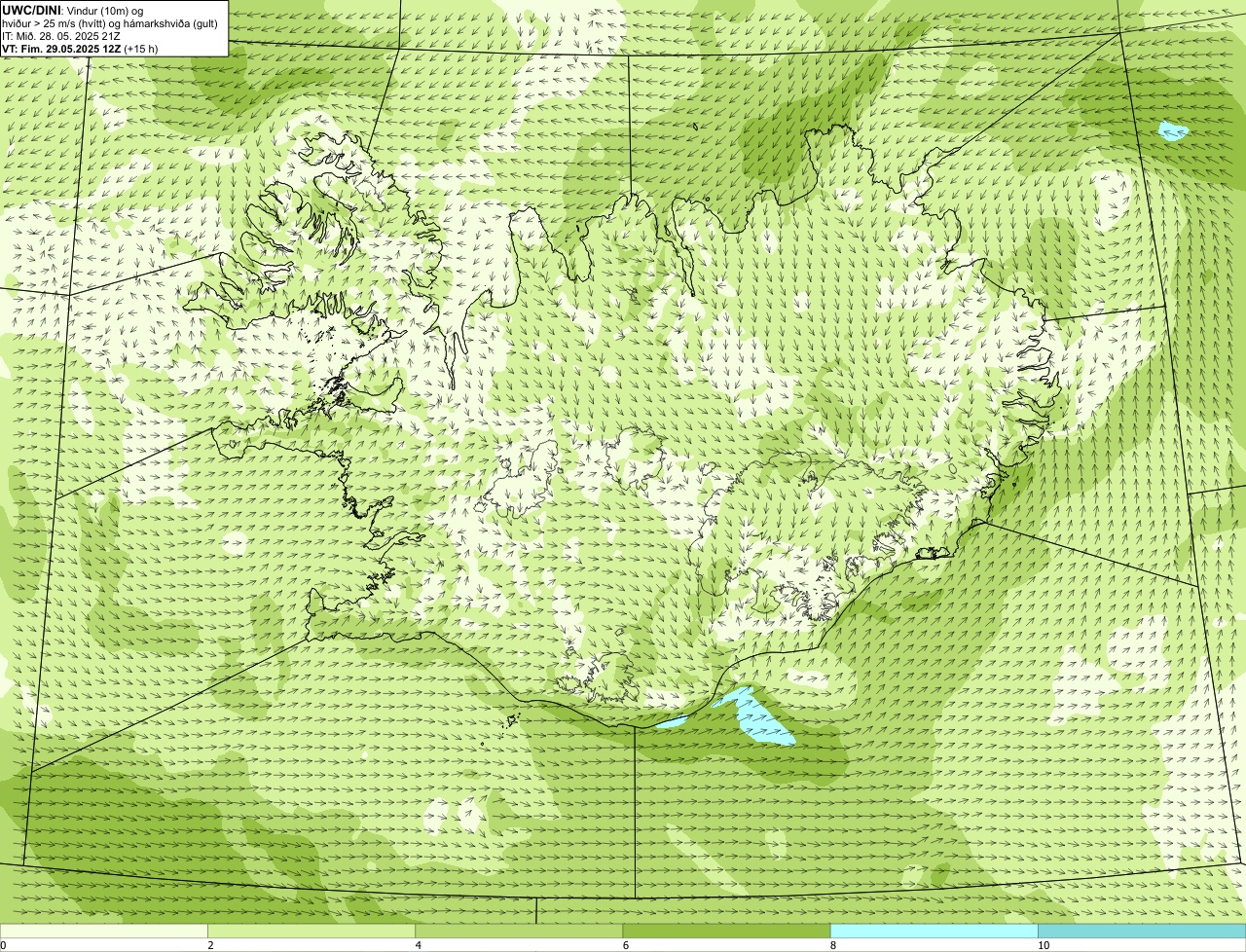Viewport: 1246px width, 952px height.
Task: Click the 'UWC/DINI: Vindur (10m) og' title line
Action: (73, 10)
